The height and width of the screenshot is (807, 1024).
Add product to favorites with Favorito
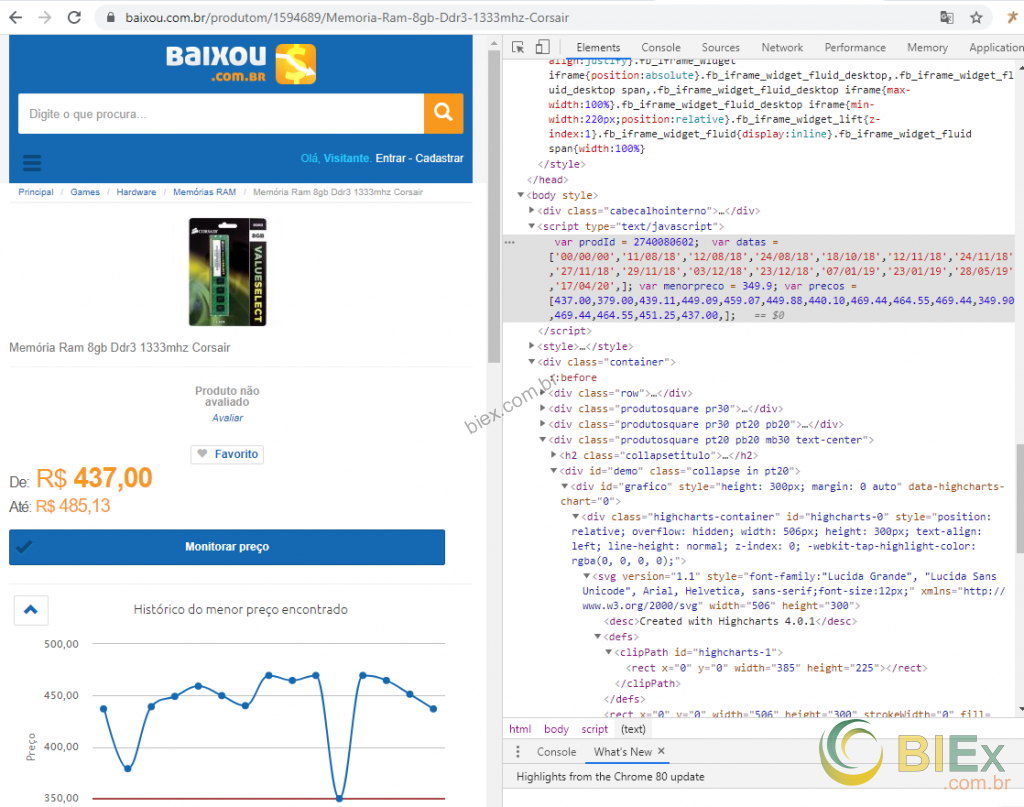(227, 454)
